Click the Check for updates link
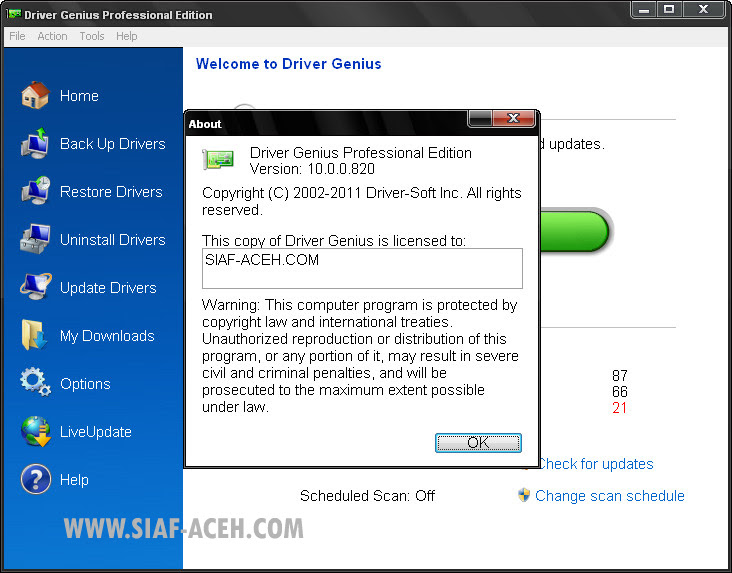The width and height of the screenshot is (732, 573). point(595,464)
